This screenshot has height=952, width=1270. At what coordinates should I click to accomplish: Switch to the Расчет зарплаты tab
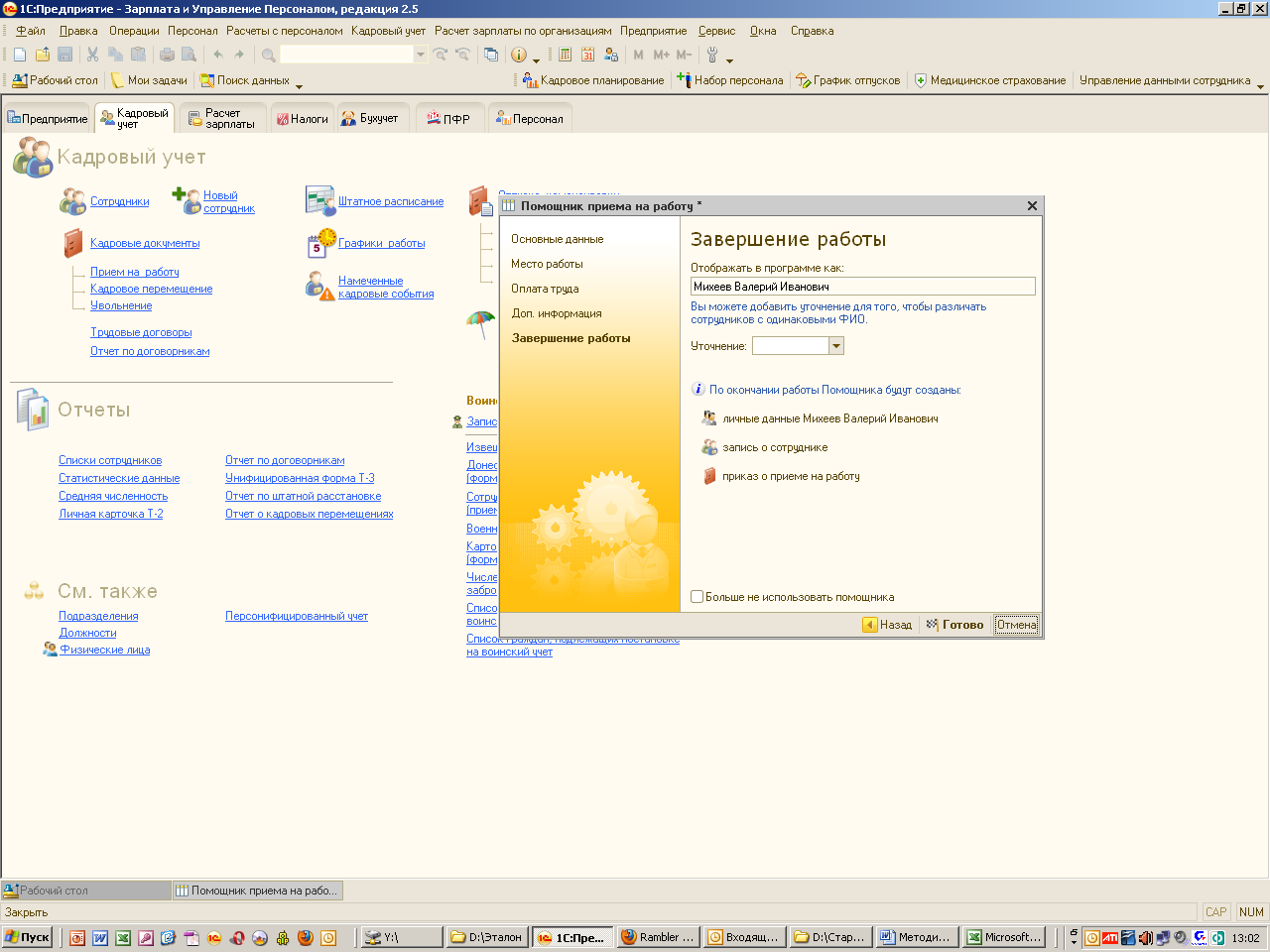[x=222, y=118]
